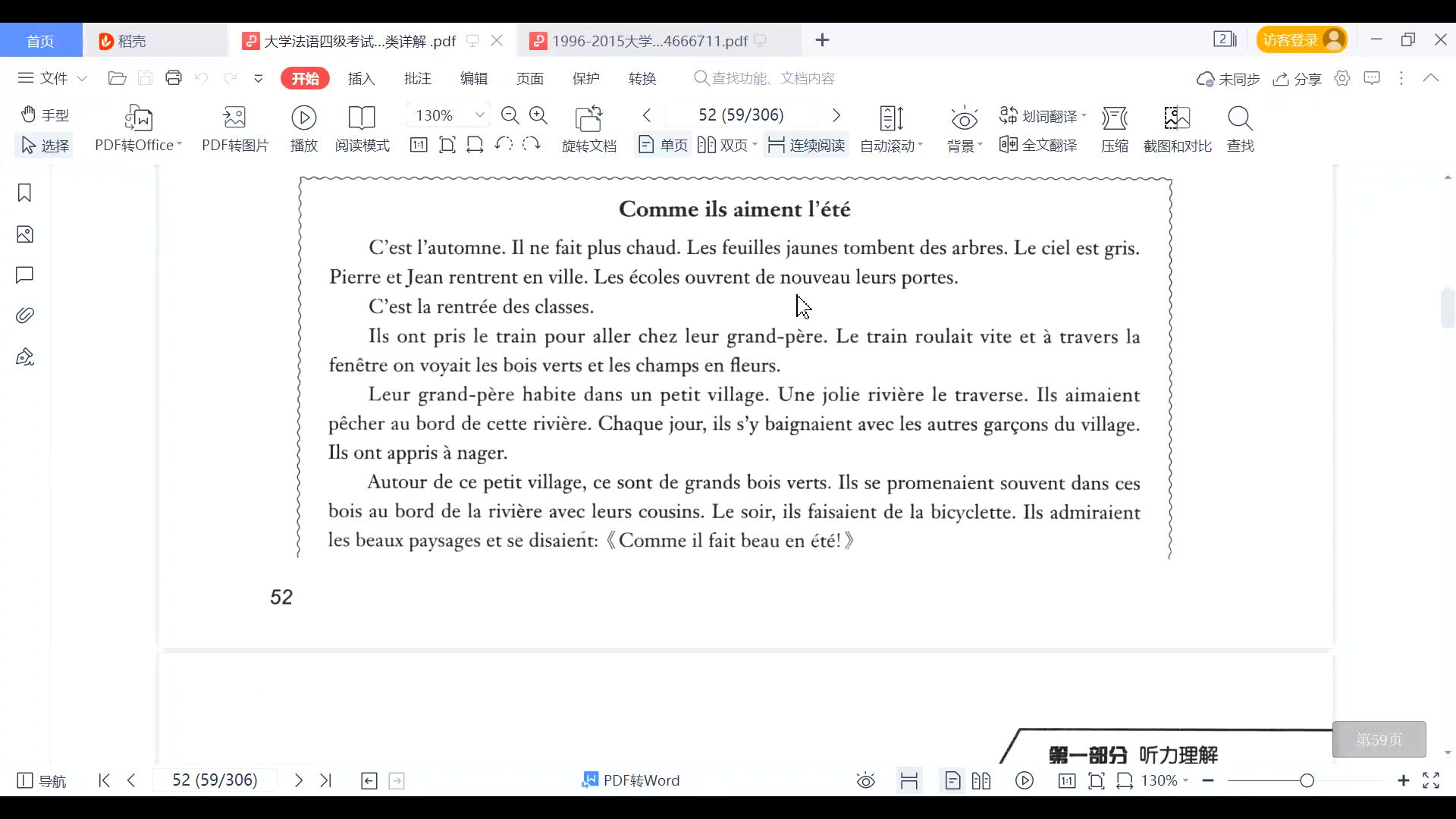Click the guest login button
Screen dimensions: 1456x819
(1302, 39)
